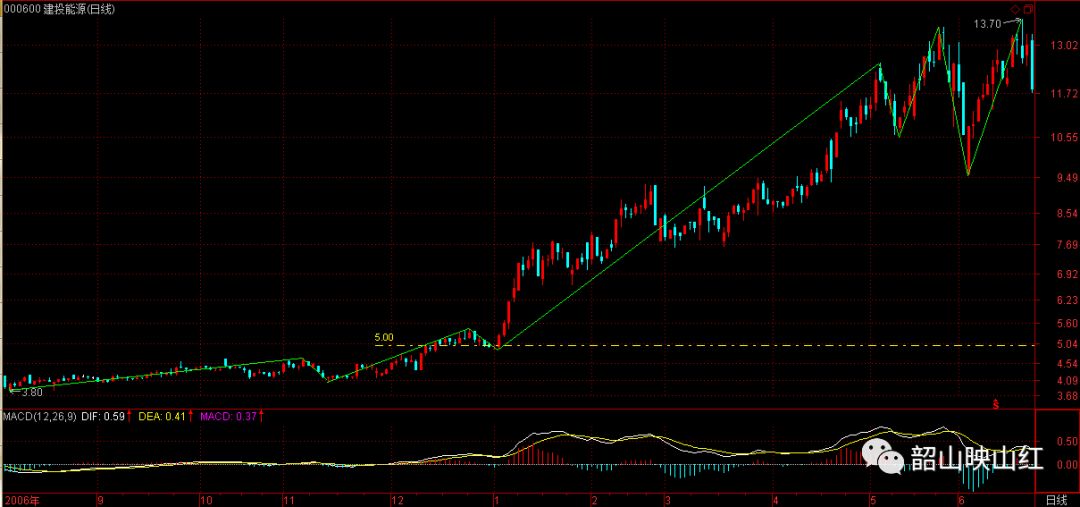Click month 10 on the time axis

pyautogui.click(x=205, y=499)
